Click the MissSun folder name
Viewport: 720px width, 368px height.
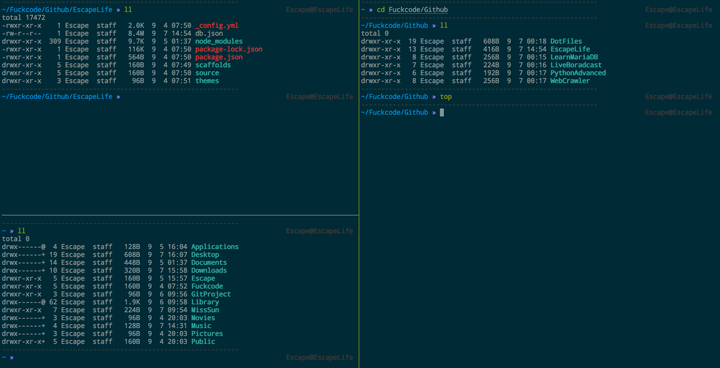point(205,310)
